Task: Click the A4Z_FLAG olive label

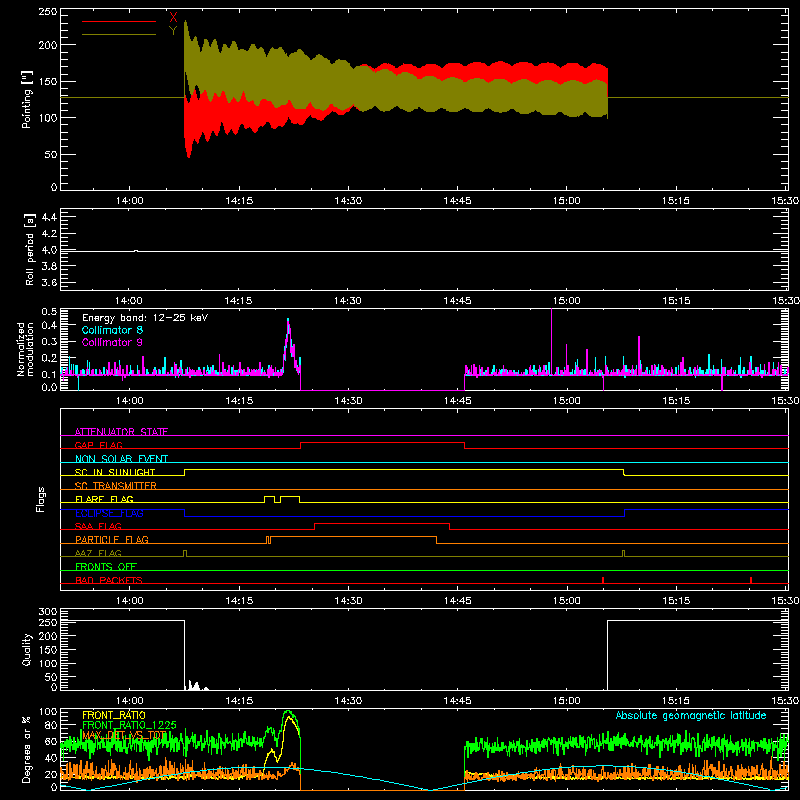Action: [x=98, y=553]
